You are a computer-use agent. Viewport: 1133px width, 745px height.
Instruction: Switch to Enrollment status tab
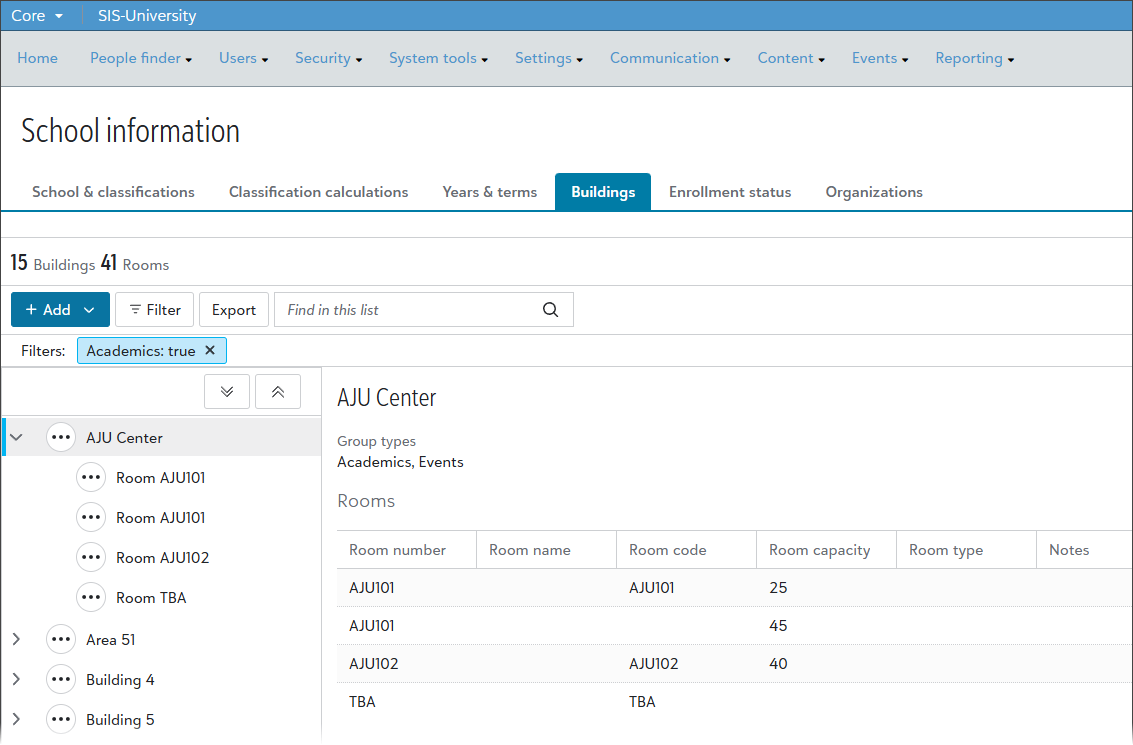(730, 192)
